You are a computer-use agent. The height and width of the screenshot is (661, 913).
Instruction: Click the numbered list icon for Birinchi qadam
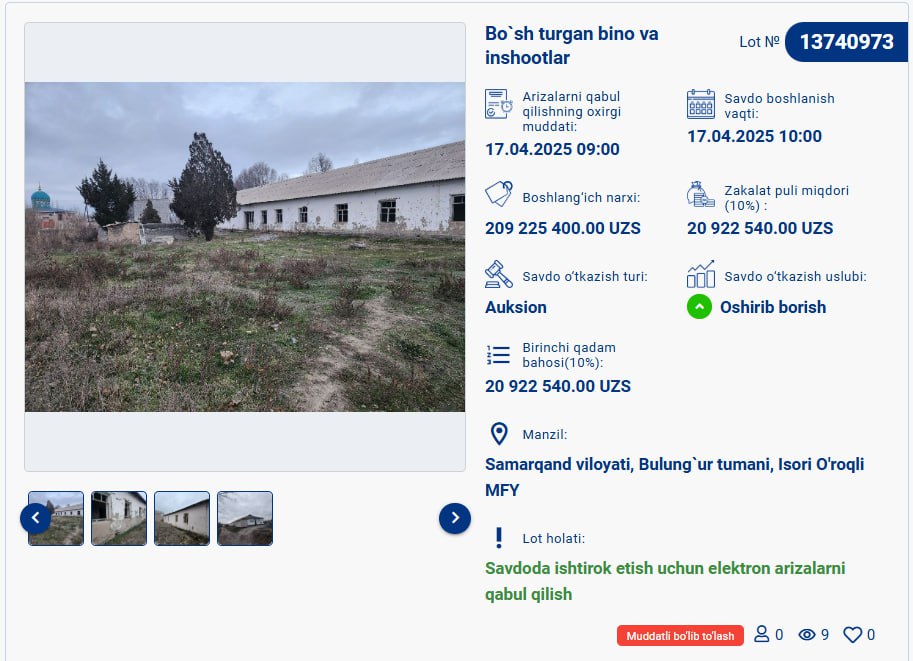498,355
